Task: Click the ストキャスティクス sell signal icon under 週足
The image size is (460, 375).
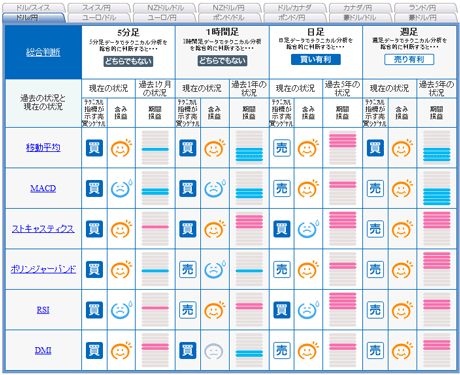Action: click(375, 229)
